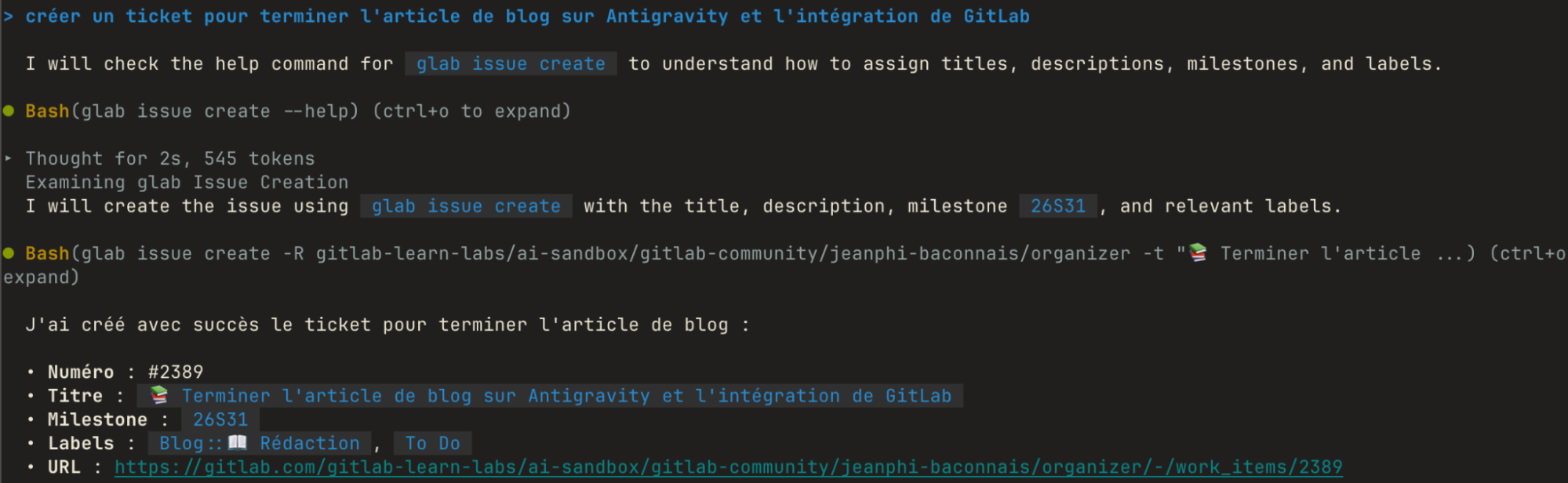Expand the glab issue create --help output
1568x483 pixels.
(471, 111)
